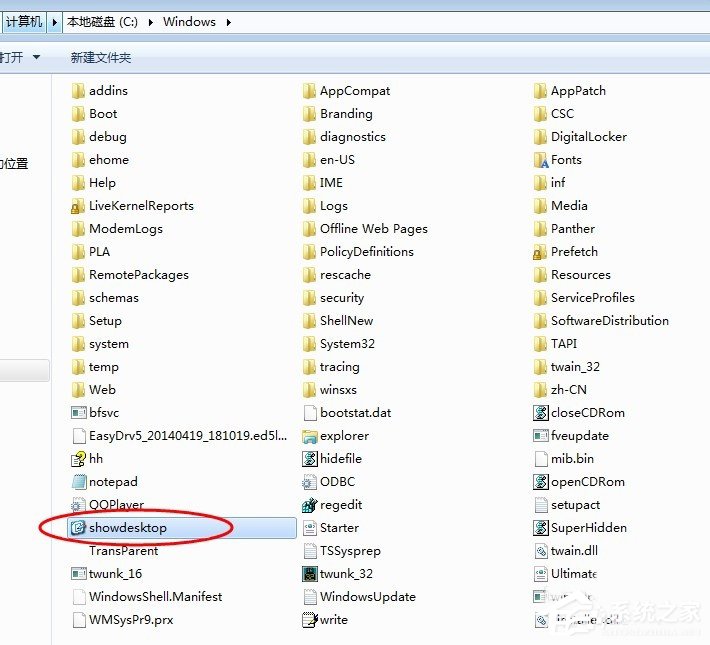Screen dimensions: 710x645
Task: Select the bootstat.dat file name
Action: click(355, 413)
